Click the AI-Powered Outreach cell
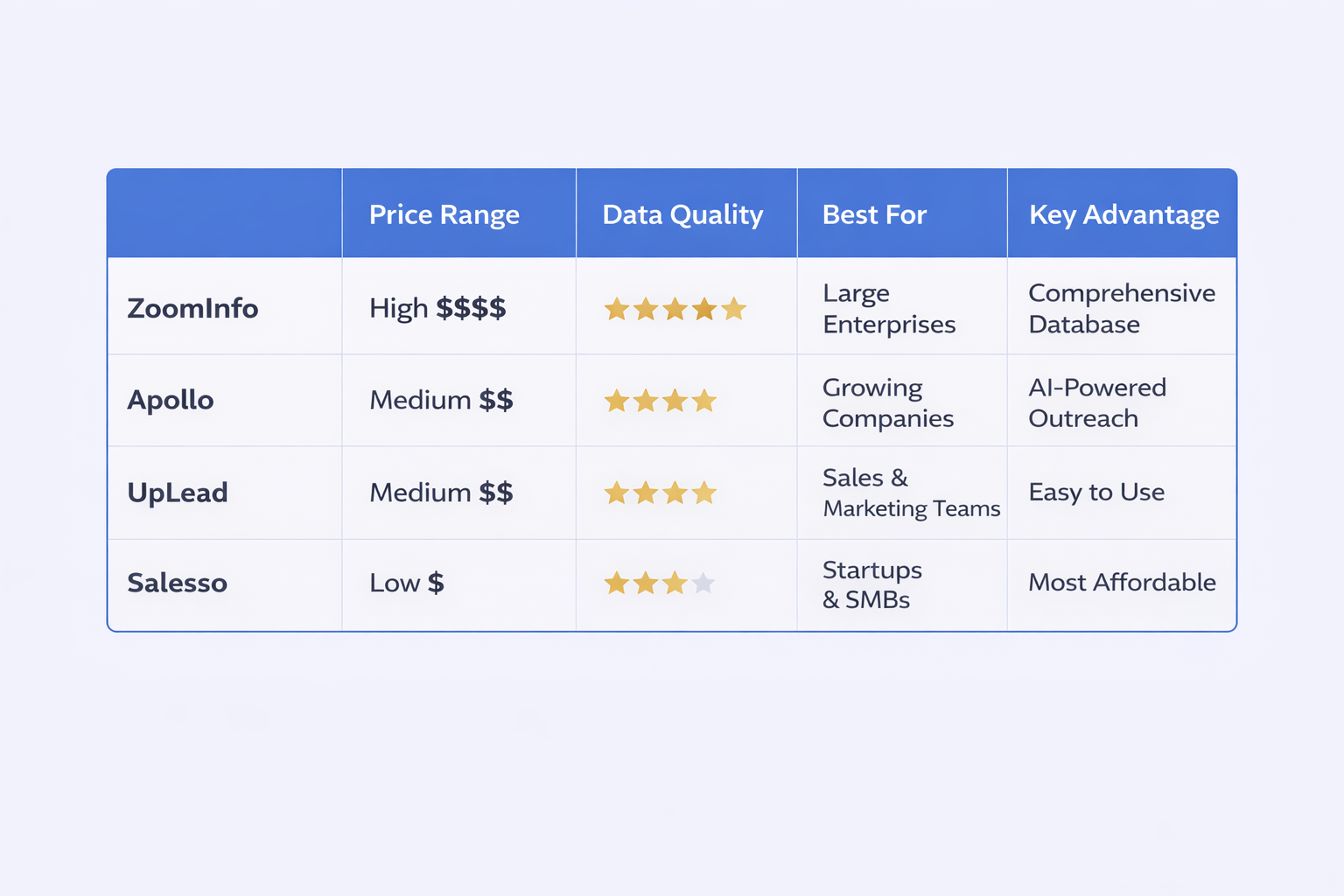 click(x=1097, y=402)
